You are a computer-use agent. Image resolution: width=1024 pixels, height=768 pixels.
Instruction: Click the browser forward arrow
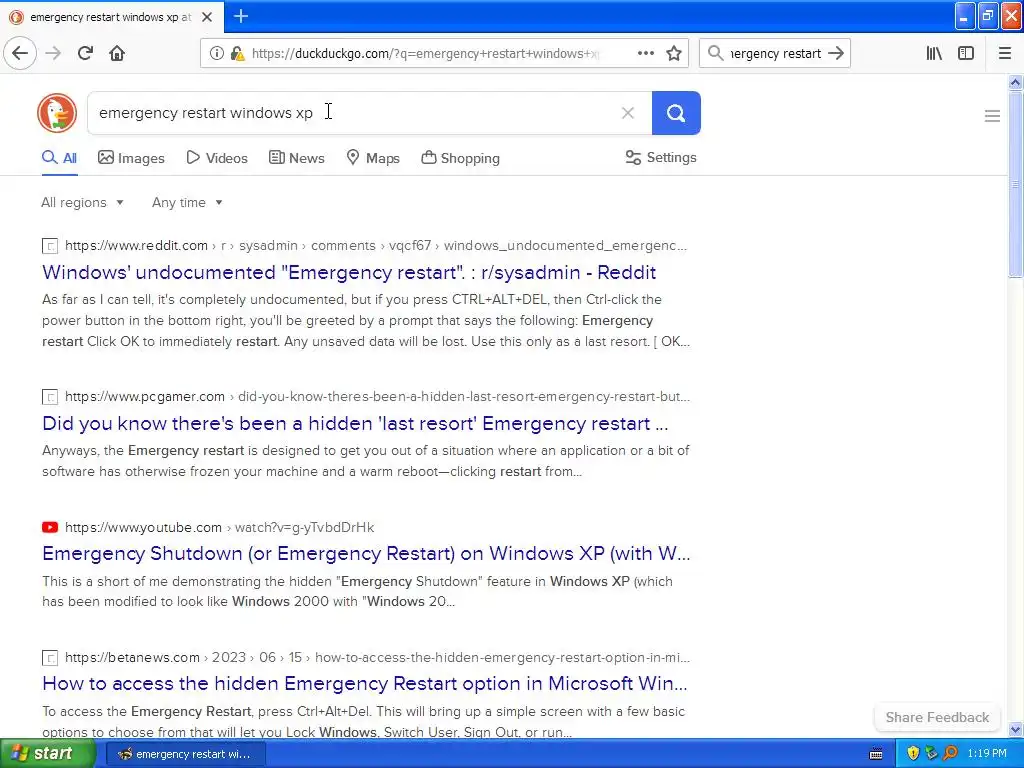(x=53, y=53)
